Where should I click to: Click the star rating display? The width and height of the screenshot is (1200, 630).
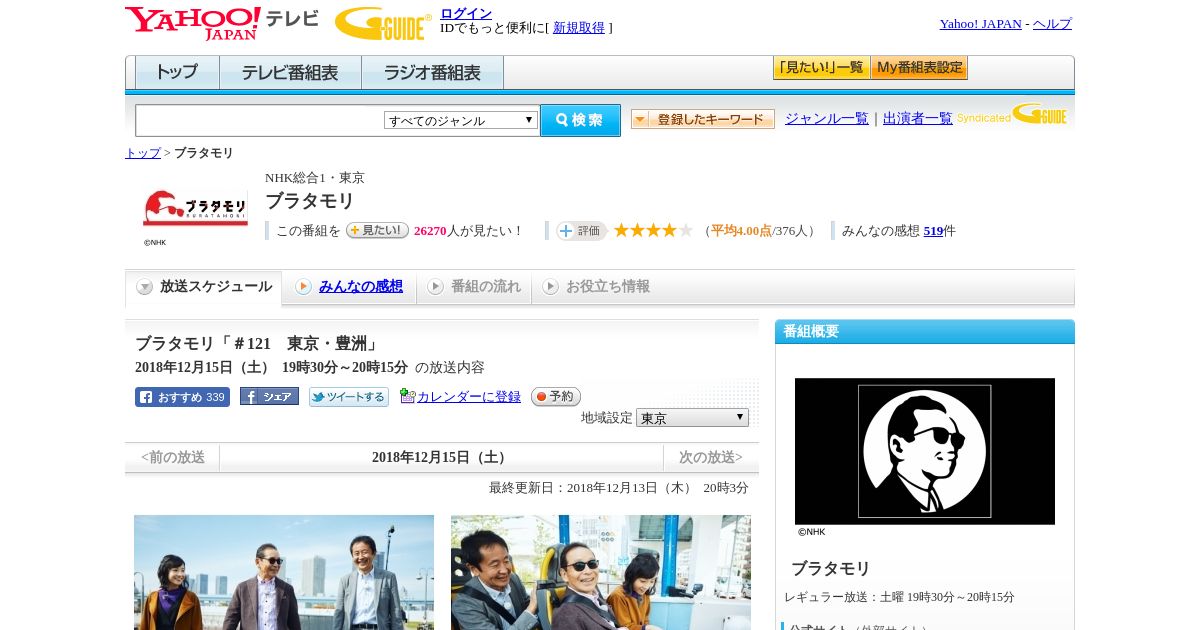[x=653, y=230]
